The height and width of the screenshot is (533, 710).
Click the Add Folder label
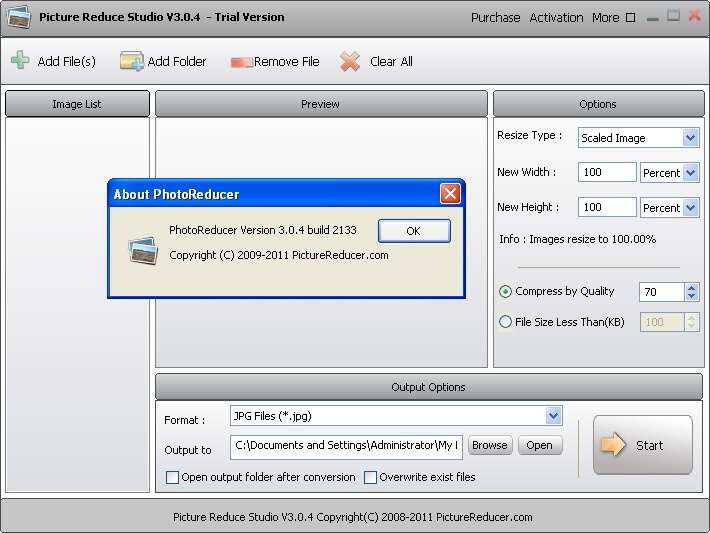[x=177, y=61]
